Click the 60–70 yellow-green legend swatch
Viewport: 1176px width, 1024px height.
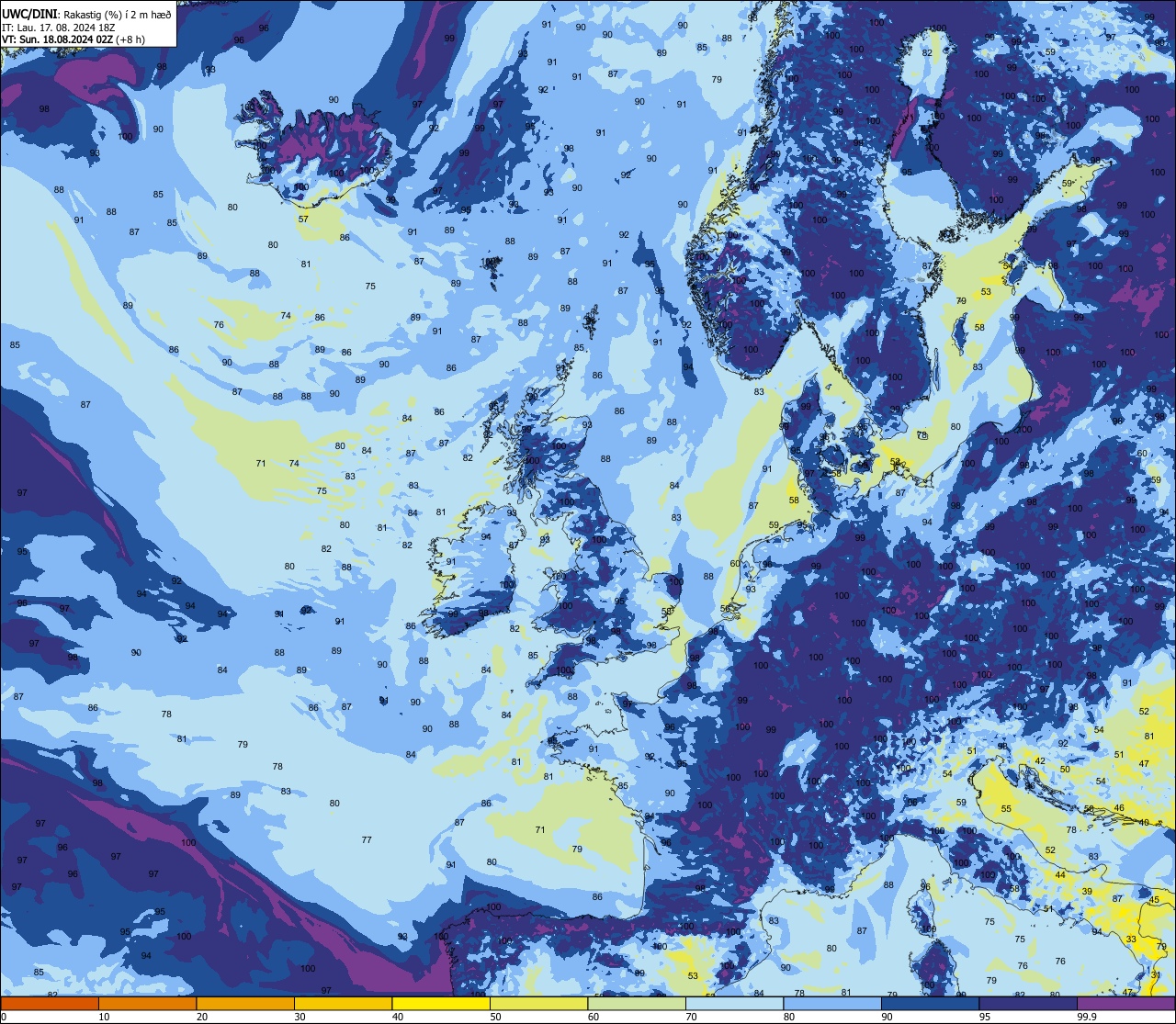637,1003
